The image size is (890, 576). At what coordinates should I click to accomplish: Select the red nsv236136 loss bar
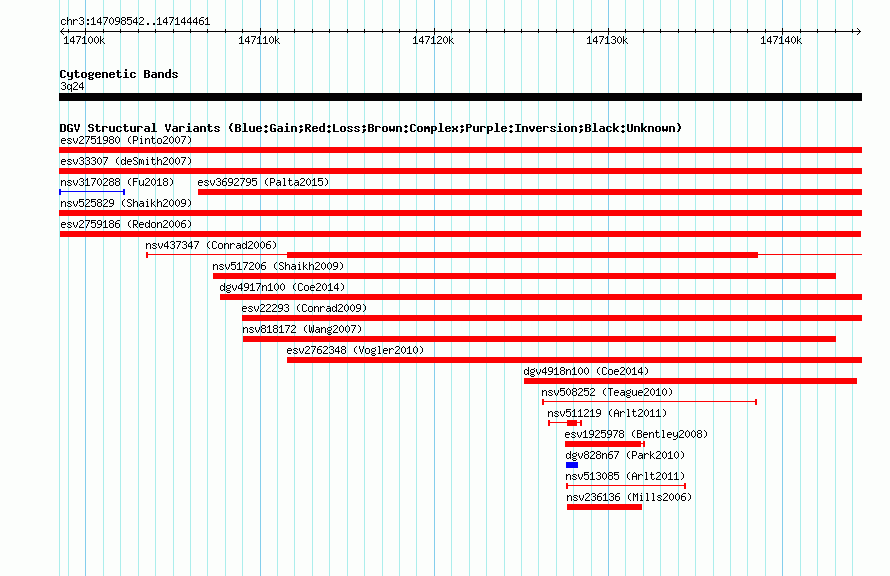click(x=604, y=507)
